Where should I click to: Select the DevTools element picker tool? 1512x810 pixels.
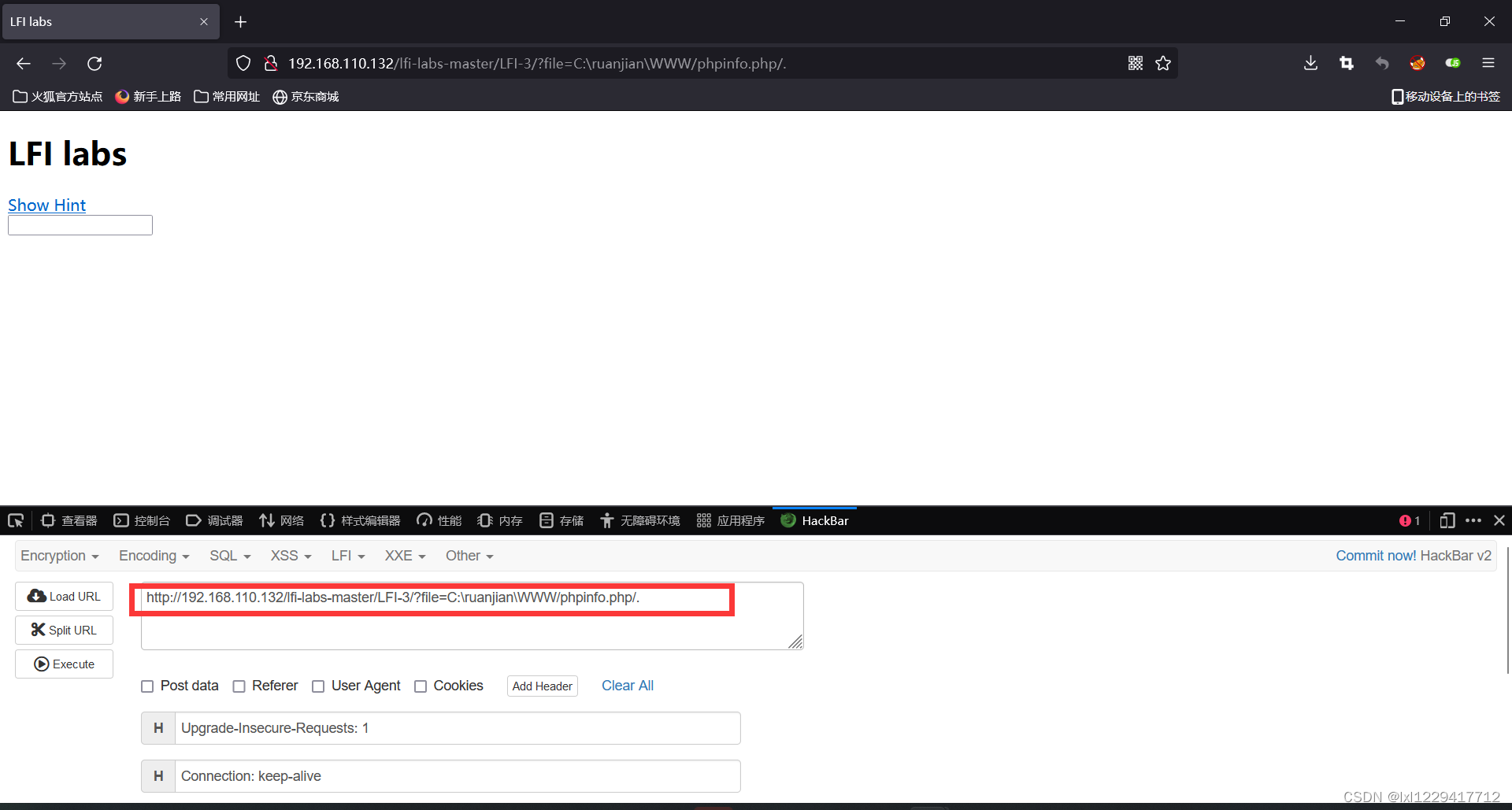tap(16, 520)
